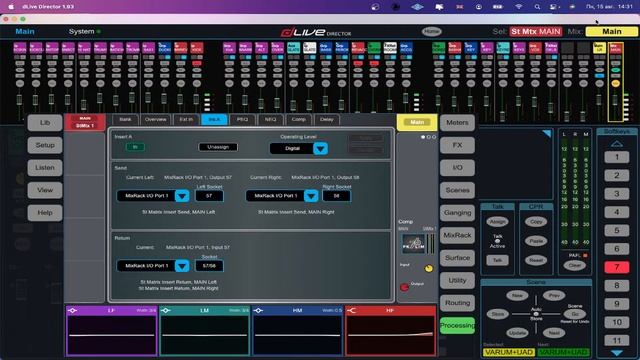The height and width of the screenshot is (360, 640).
Task: Click the red Comp Output knob
Action: pos(404,287)
